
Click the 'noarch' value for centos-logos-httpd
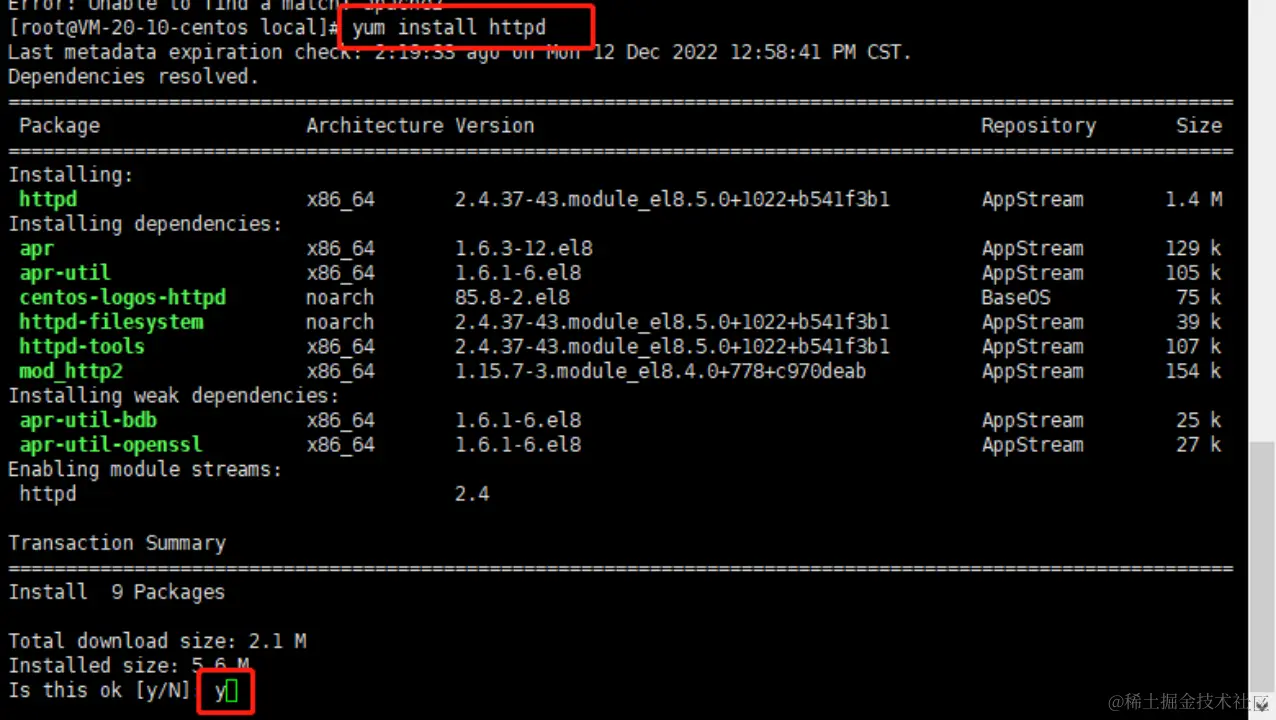340,298
